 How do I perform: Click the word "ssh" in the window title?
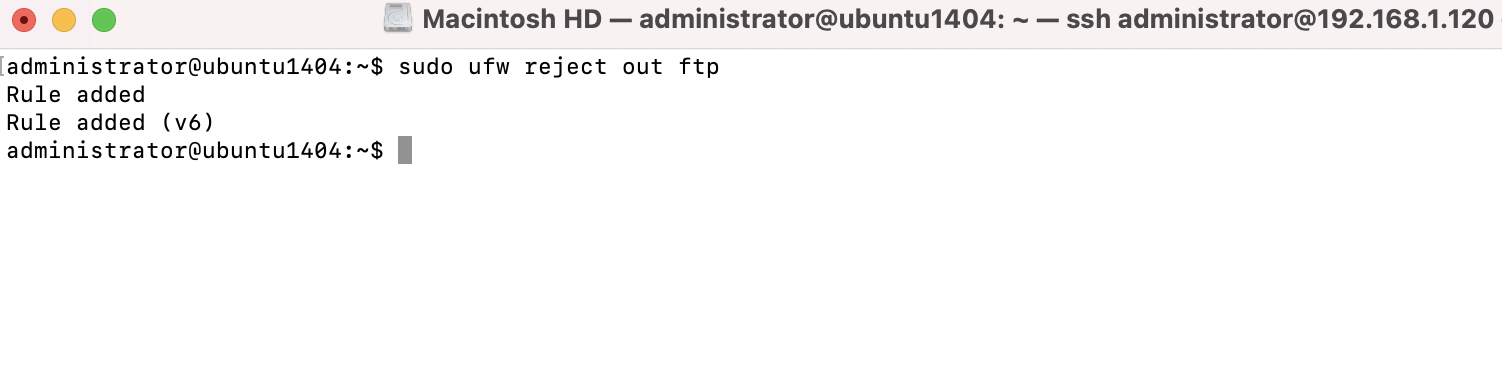(1089, 19)
